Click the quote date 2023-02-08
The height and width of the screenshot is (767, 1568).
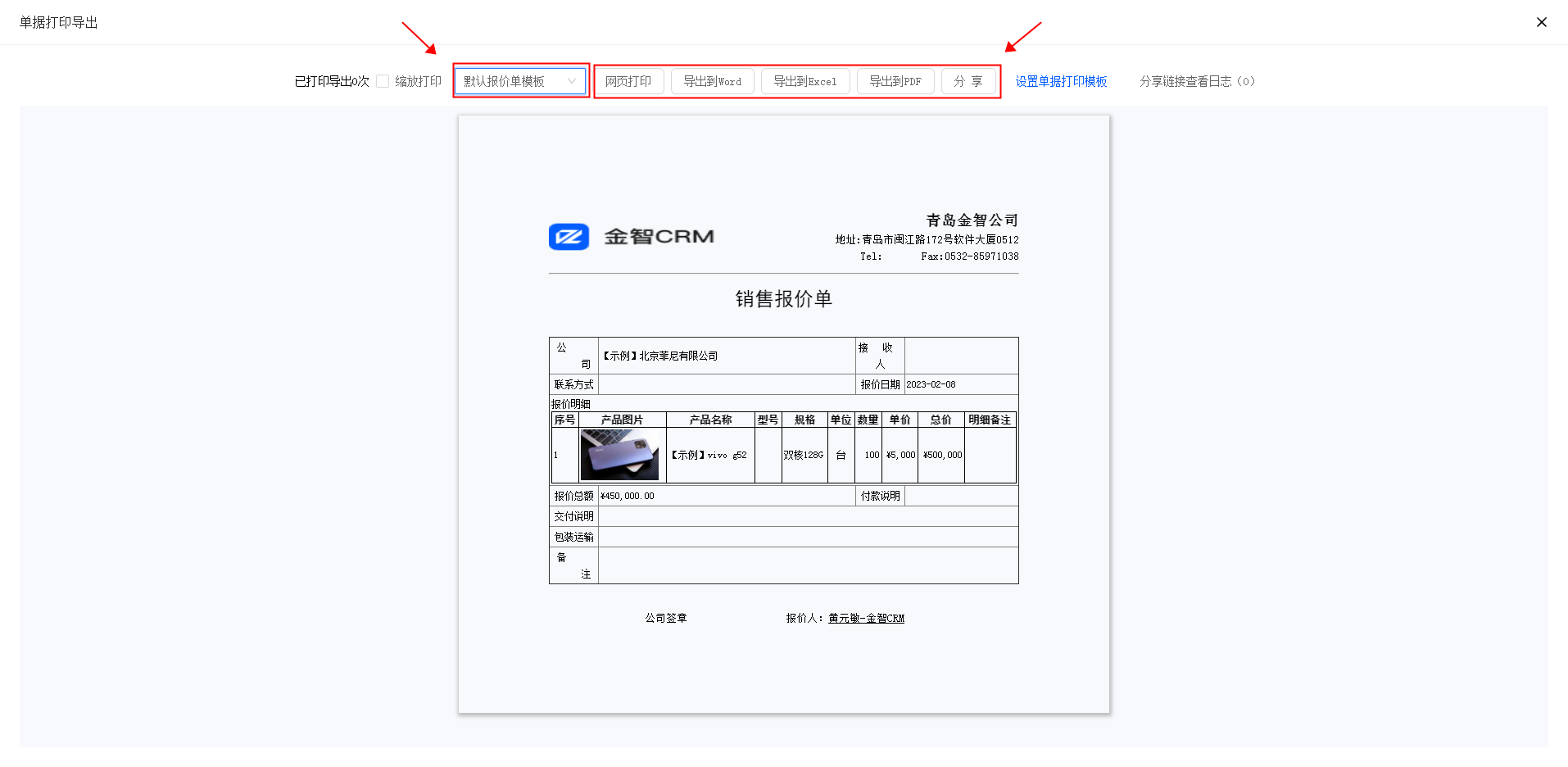coord(931,384)
